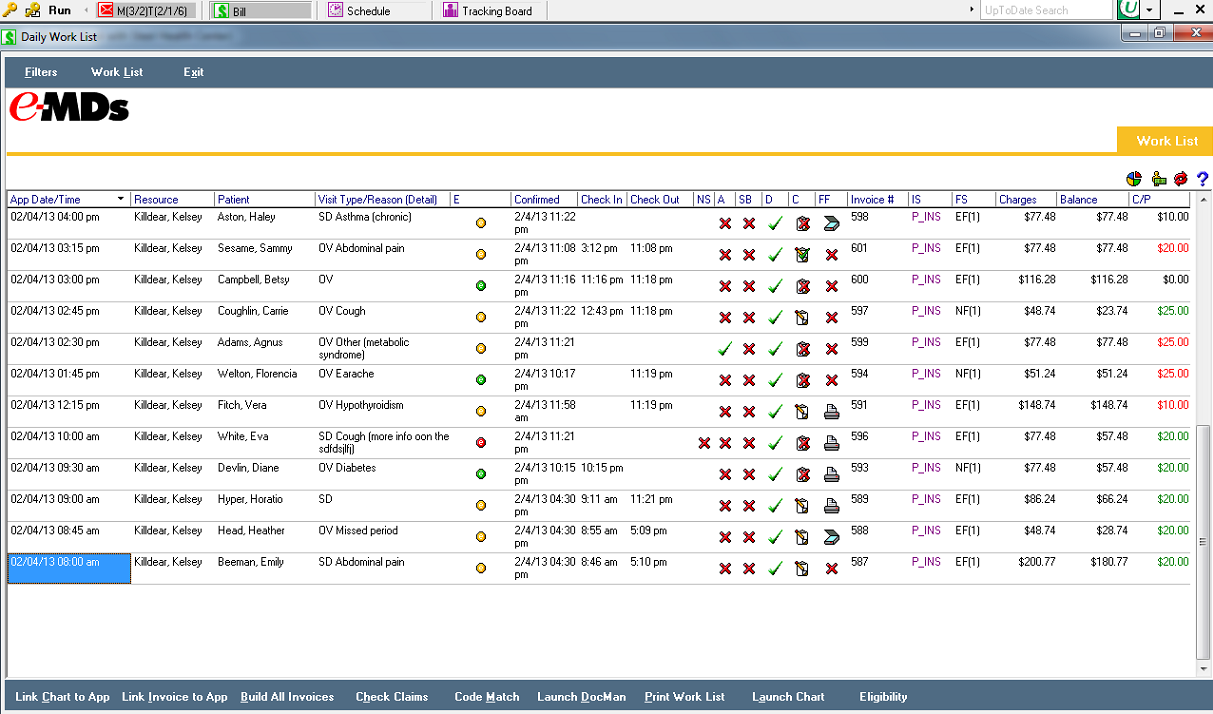Viewport: 1213px width, 714px height.
Task: Toggle the SB column X for Head, Heather
Action: click(x=749, y=538)
